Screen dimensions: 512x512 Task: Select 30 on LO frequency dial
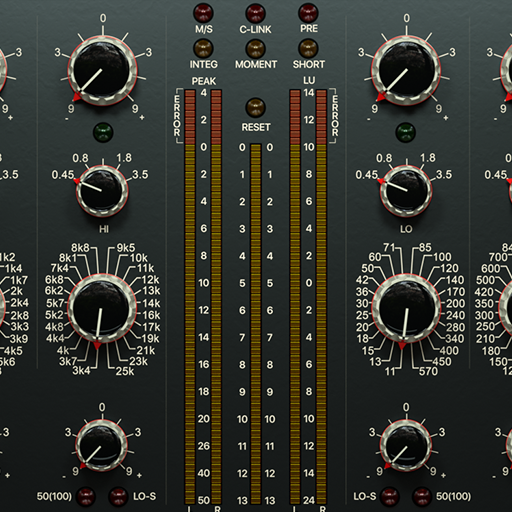coord(362,303)
